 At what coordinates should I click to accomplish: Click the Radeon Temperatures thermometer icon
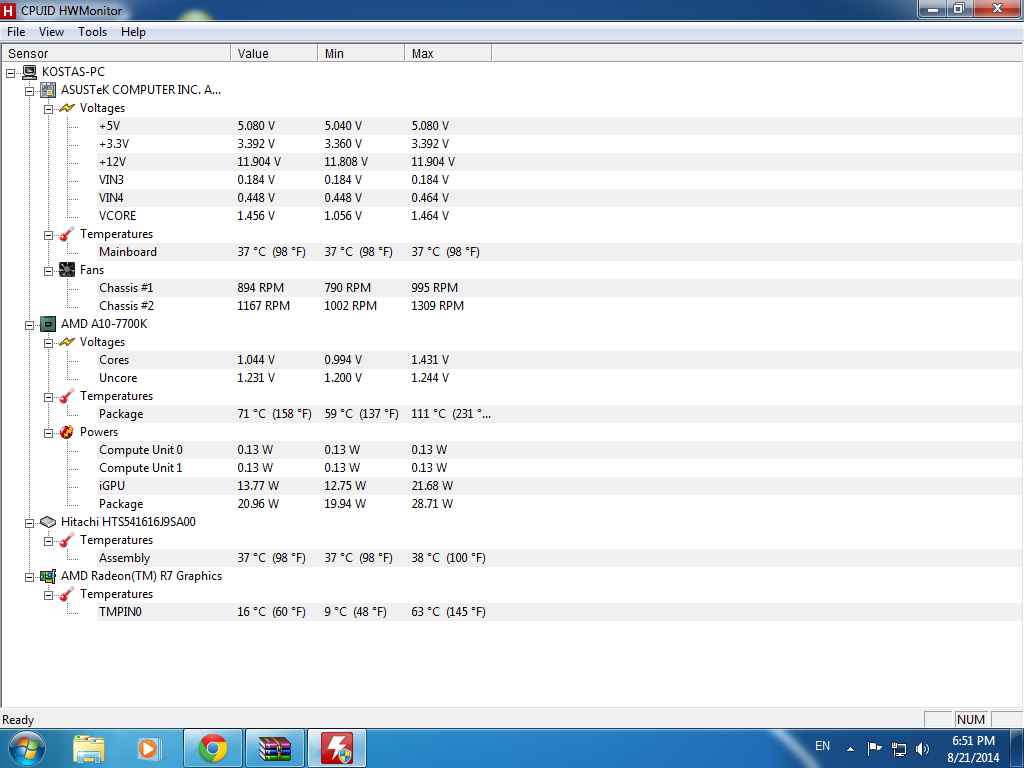(x=67, y=594)
